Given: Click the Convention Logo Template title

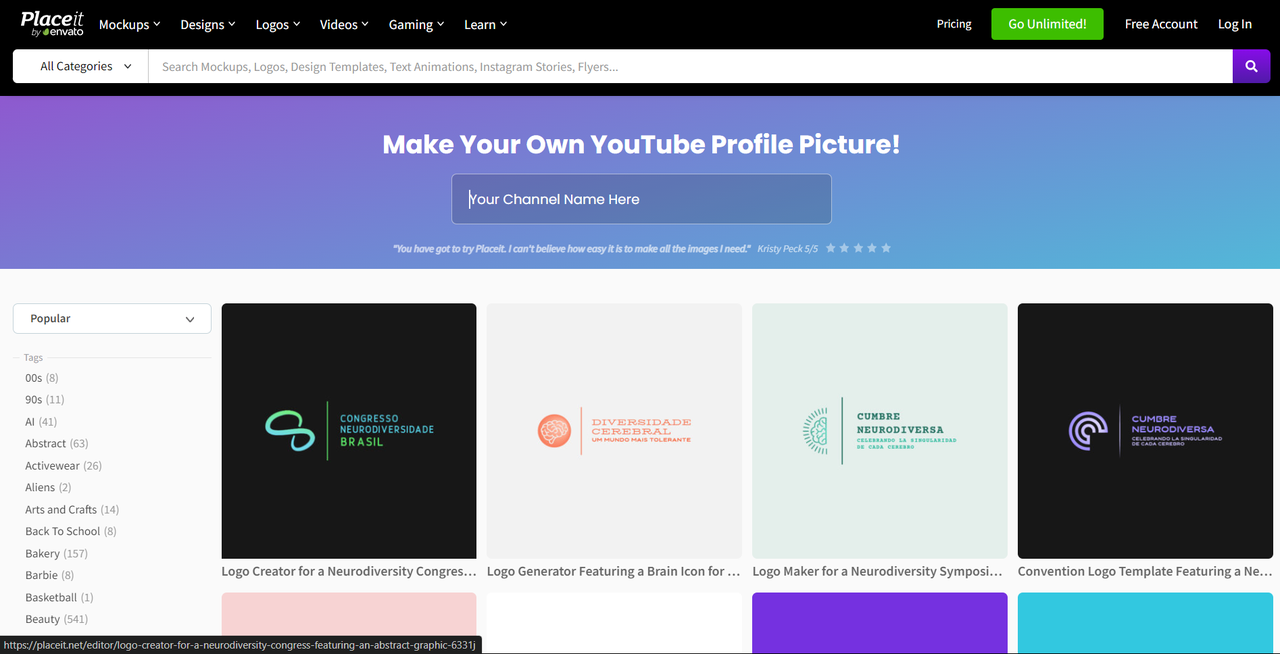Looking at the screenshot, I should pyautogui.click(x=1145, y=571).
